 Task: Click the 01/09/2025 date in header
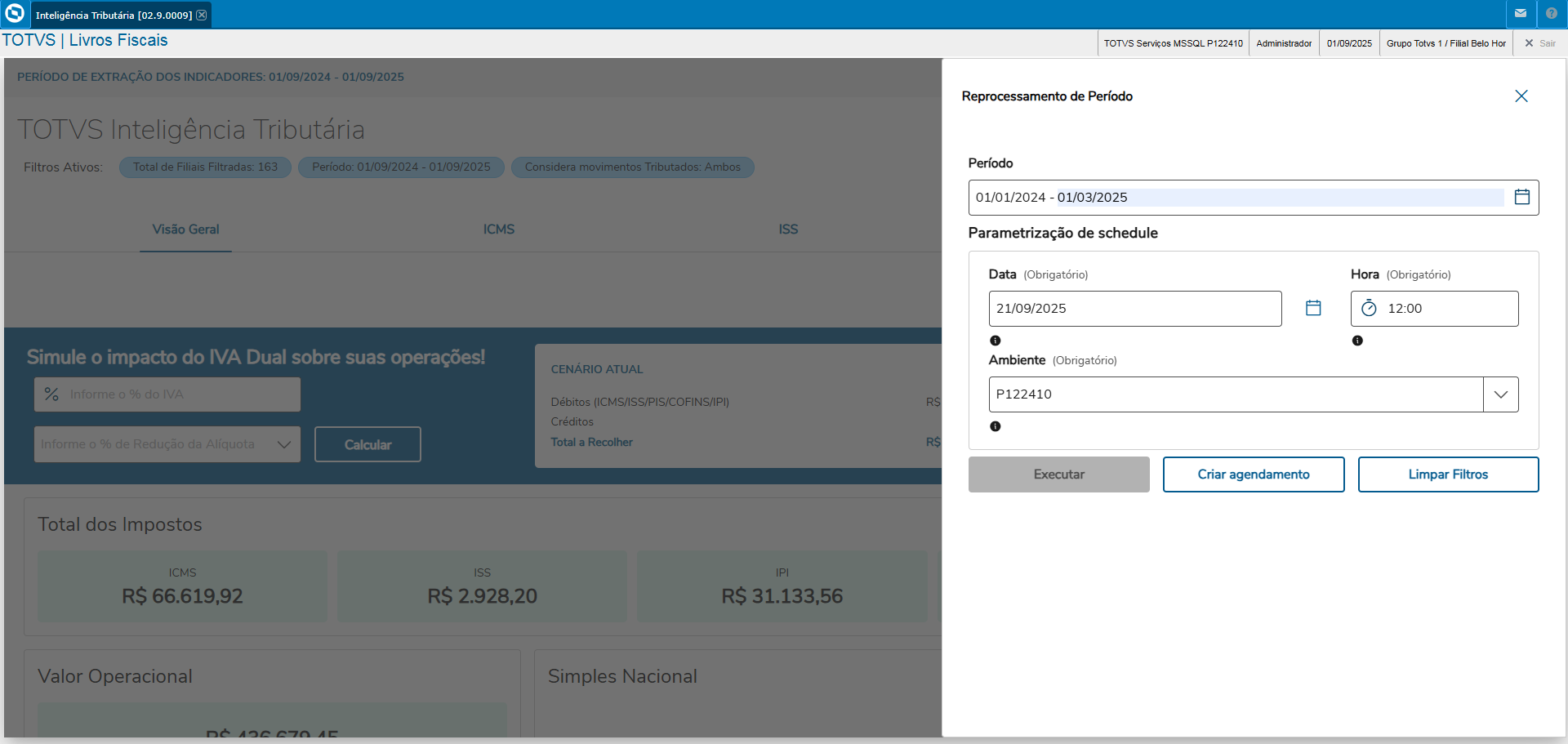point(1350,43)
